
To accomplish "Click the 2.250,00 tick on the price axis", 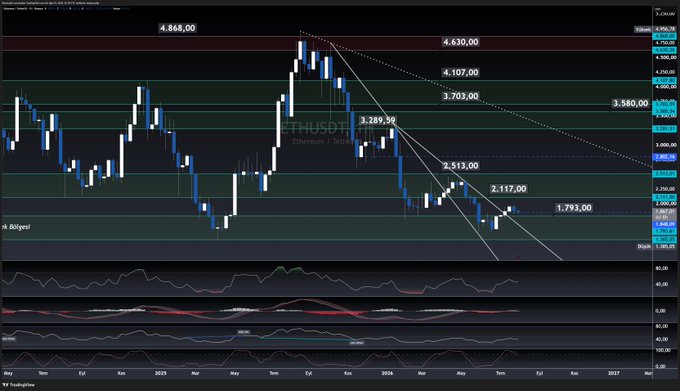I will point(665,189).
